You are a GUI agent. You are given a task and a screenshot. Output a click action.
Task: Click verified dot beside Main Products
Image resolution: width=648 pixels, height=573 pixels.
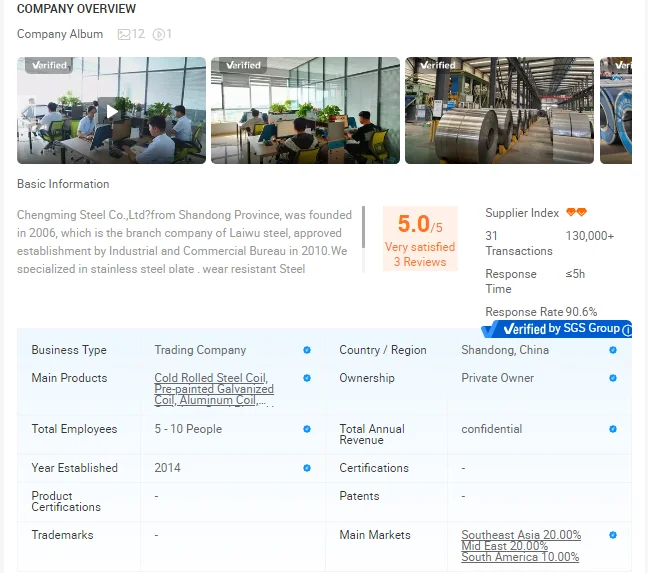pos(307,378)
